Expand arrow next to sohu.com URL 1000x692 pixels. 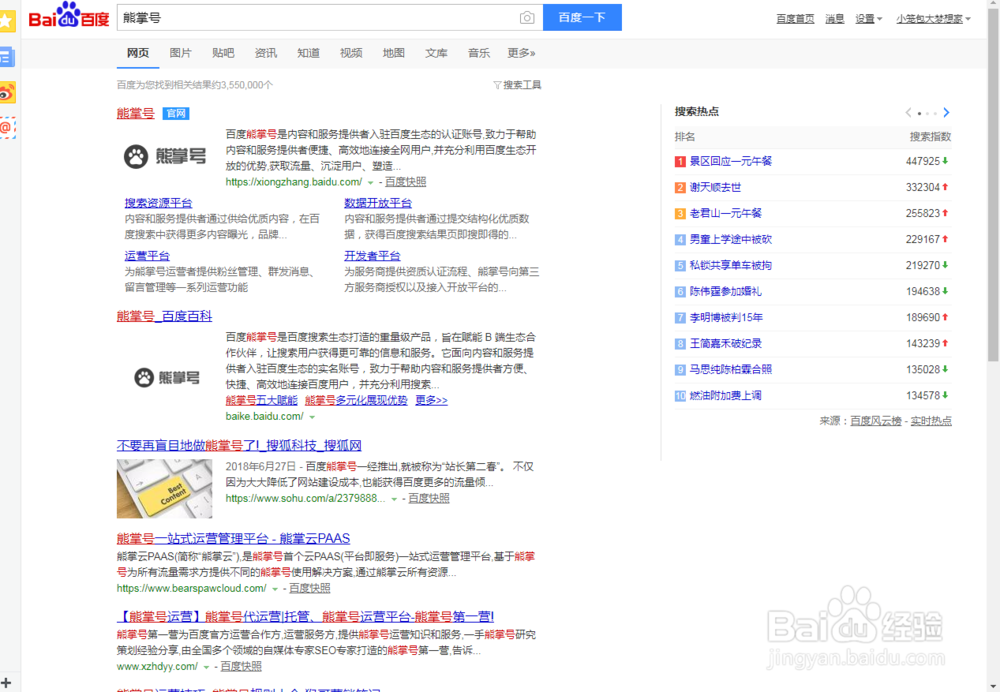click(x=394, y=499)
